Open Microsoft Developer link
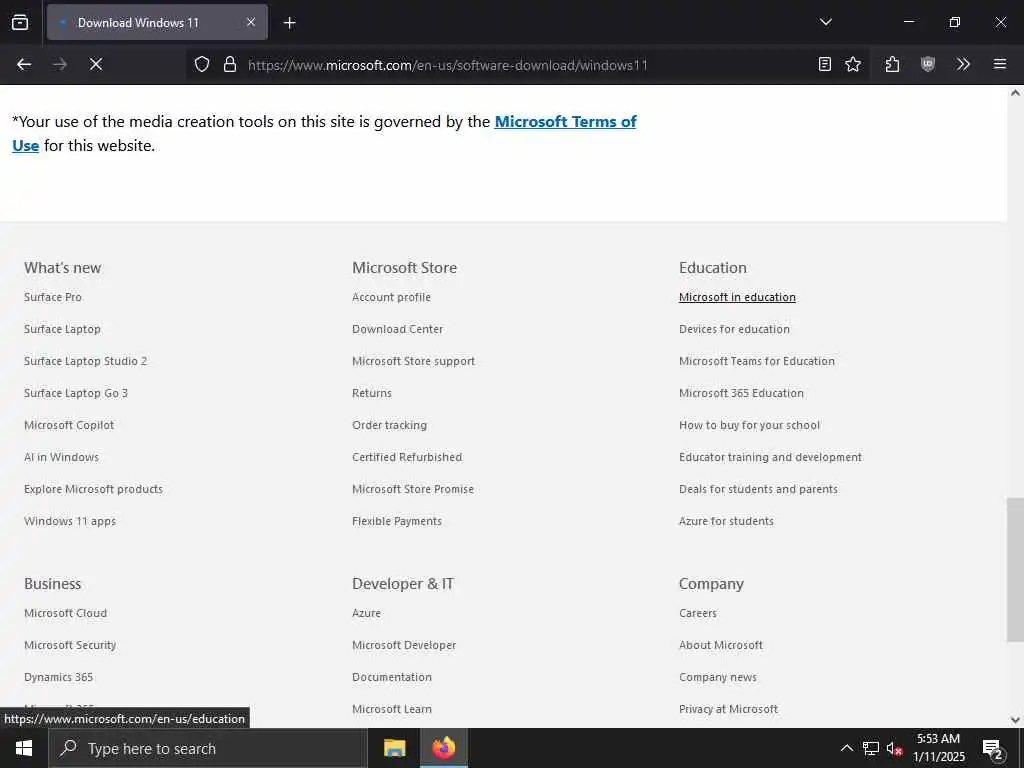Viewport: 1024px width, 768px height. [x=404, y=645]
